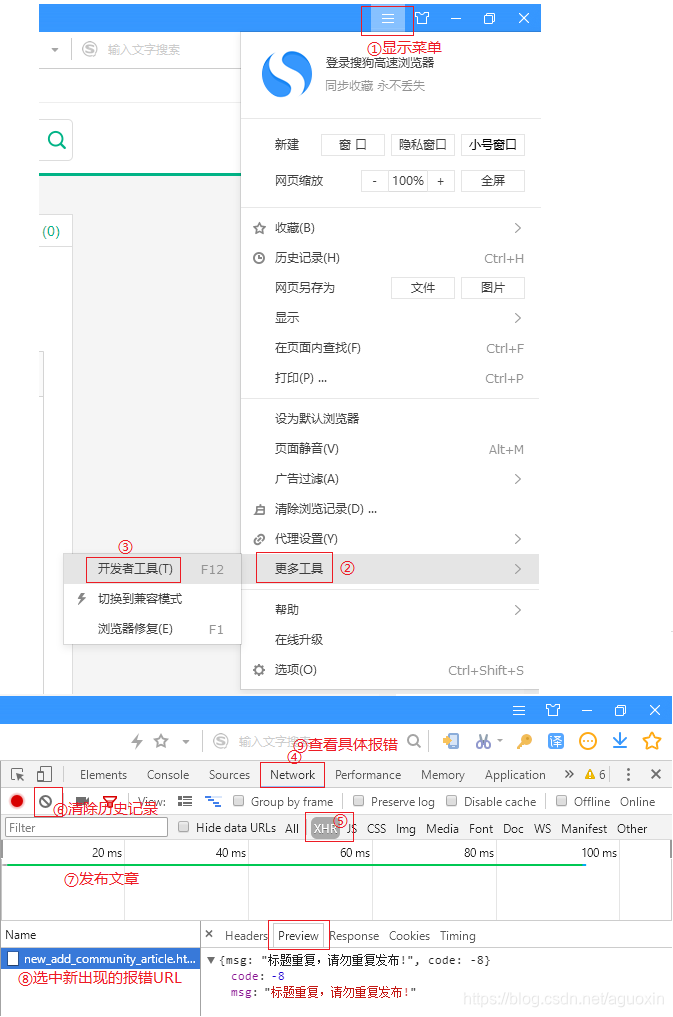Switch to the Console tab in DevTools
The width and height of the screenshot is (673, 1017).
168,775
